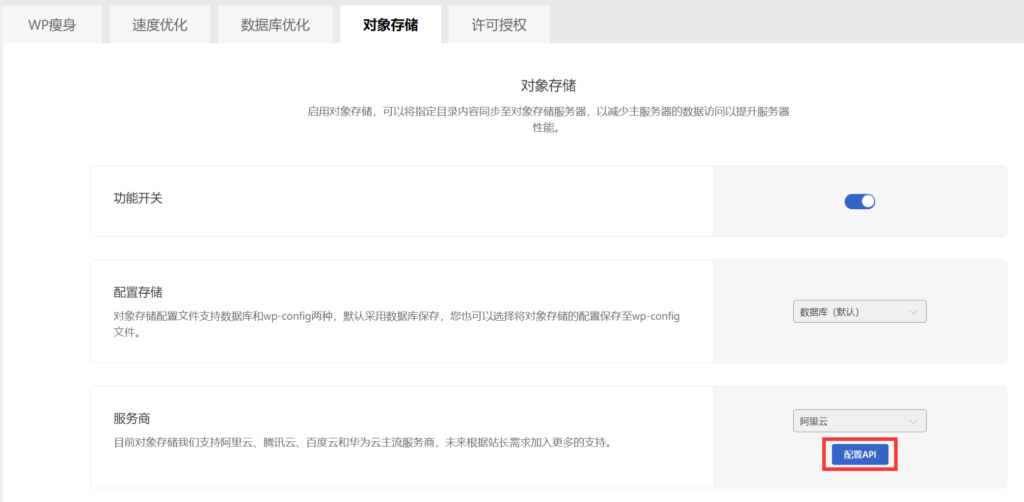Click the chevron arrow in 数据库（默认） dropdown
This screenshot has height=502, width=1024.
[x=913, y=312]
